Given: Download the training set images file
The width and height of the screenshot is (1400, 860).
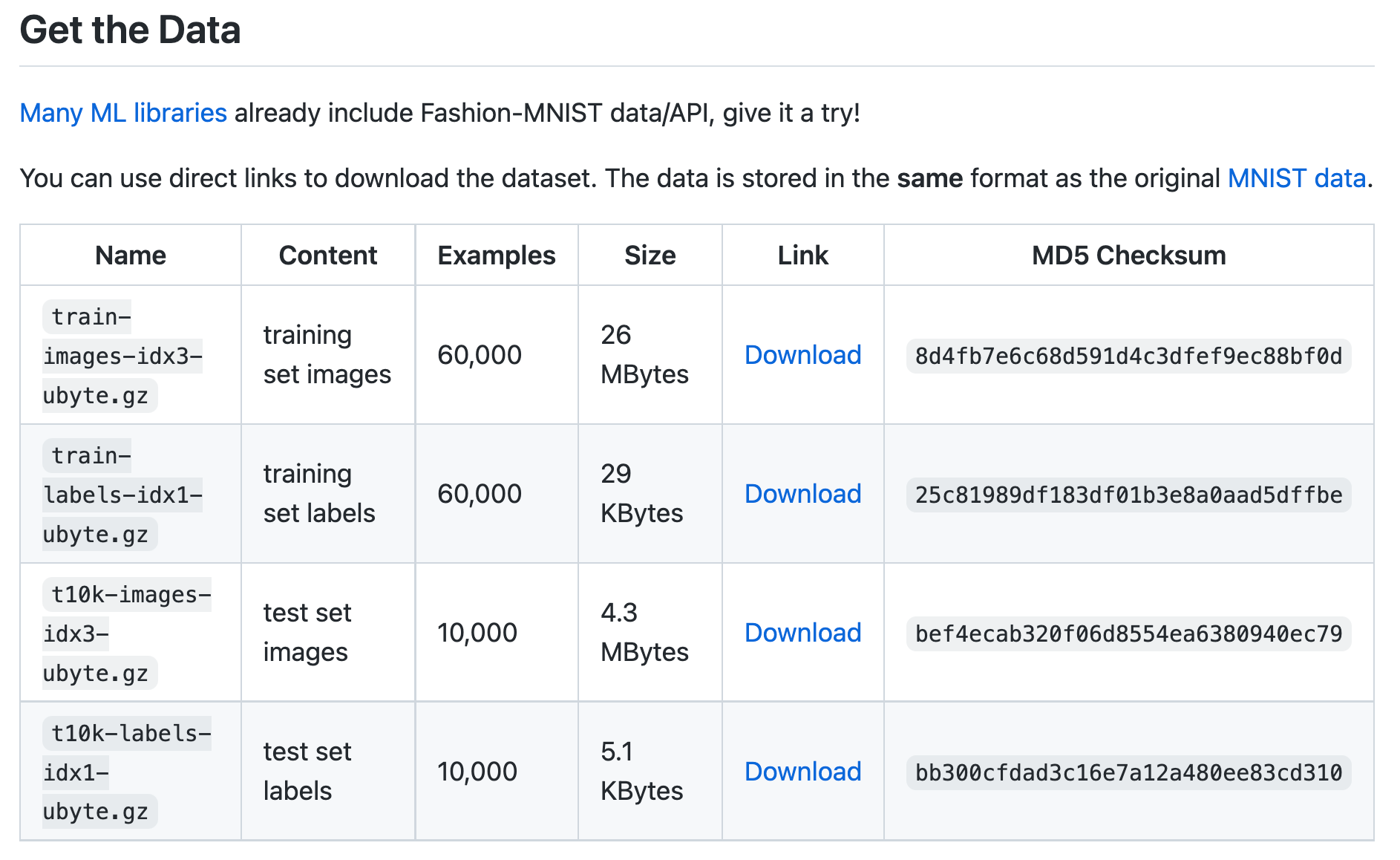Looking at the screenshot, I should point(802,355).
